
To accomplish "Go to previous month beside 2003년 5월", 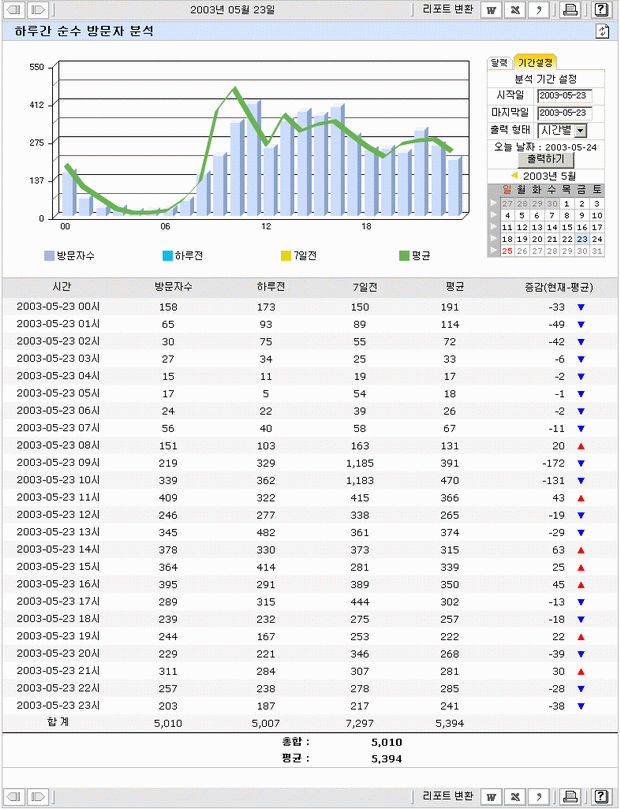I will pos(514,175).
